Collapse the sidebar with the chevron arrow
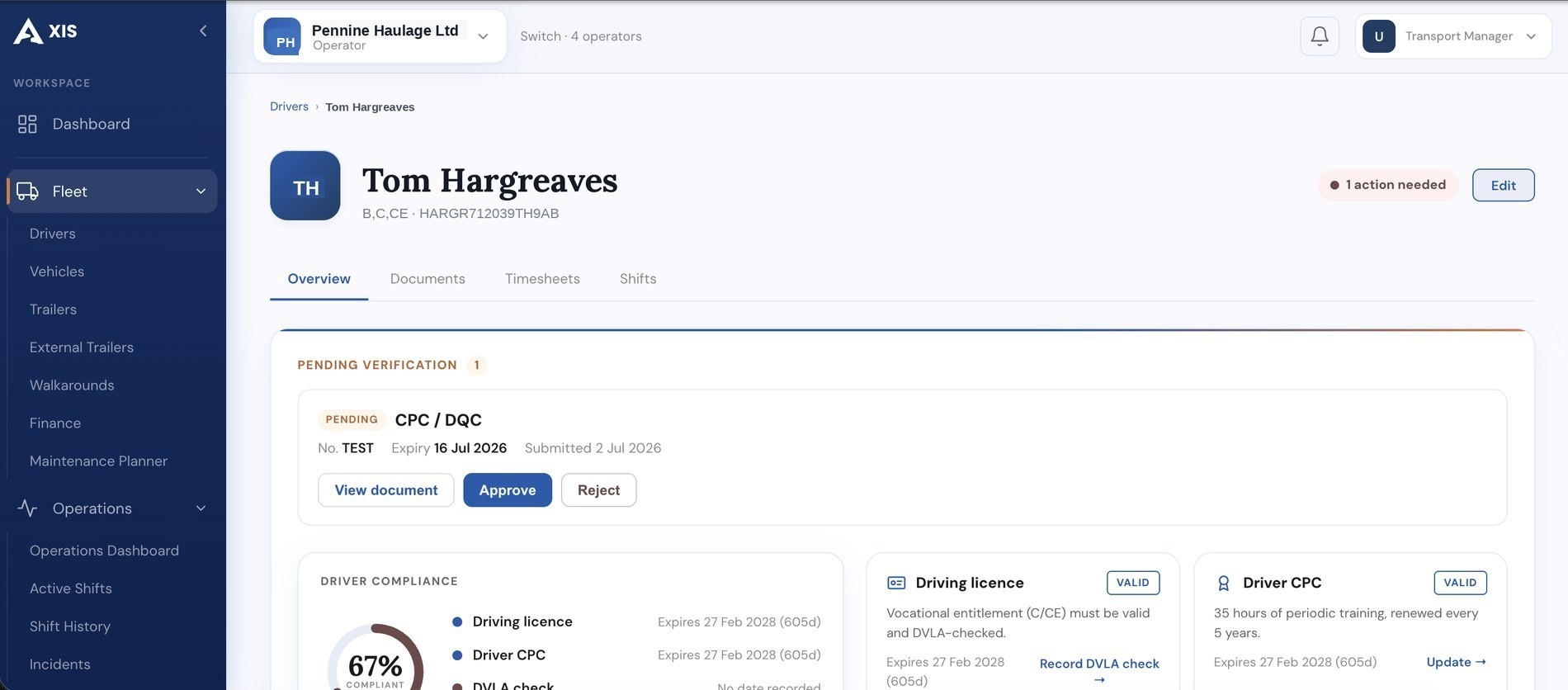 coord(203,31)
